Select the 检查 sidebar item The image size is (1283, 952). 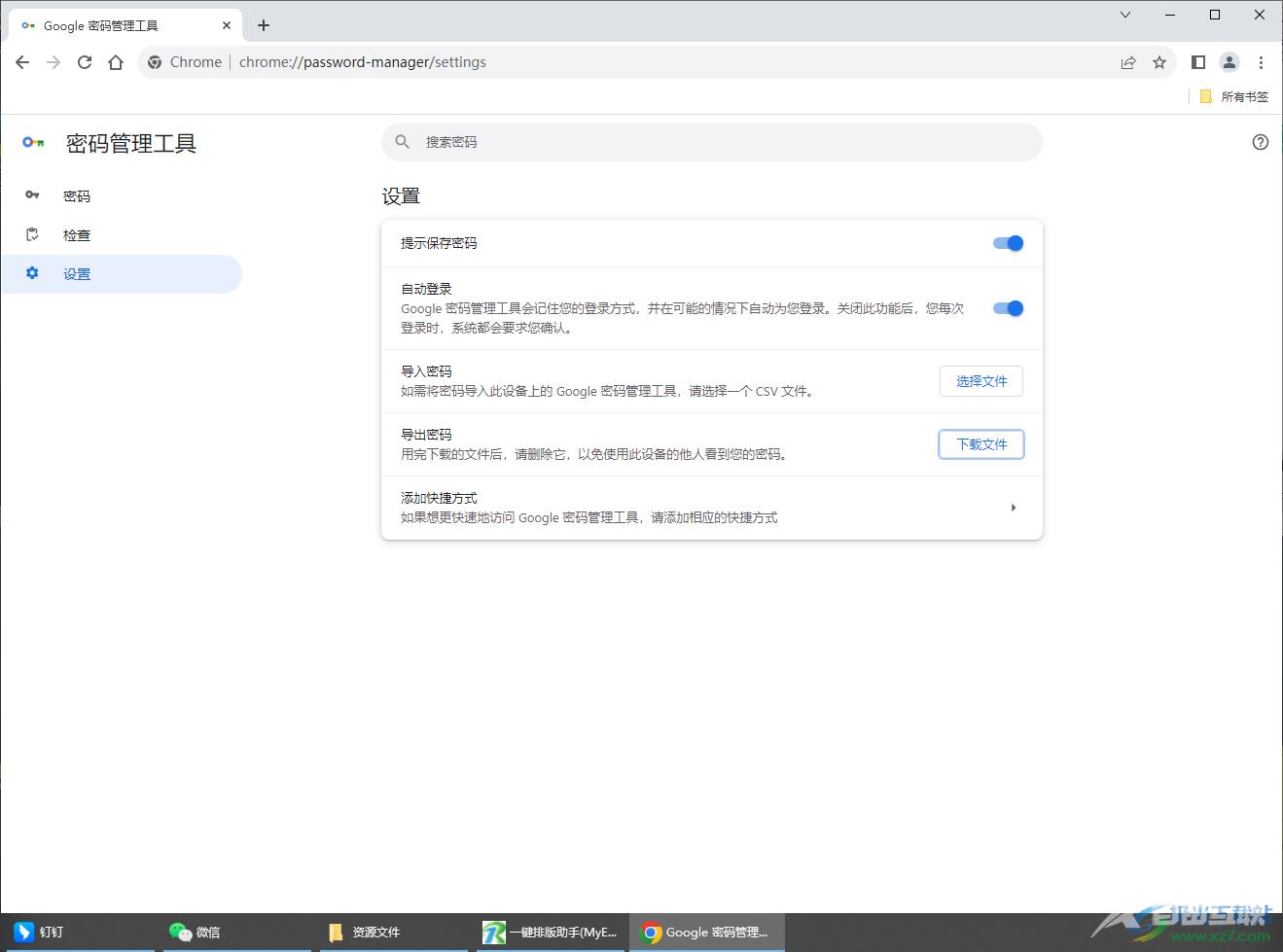pyautogui.click(x=122, y=235)
